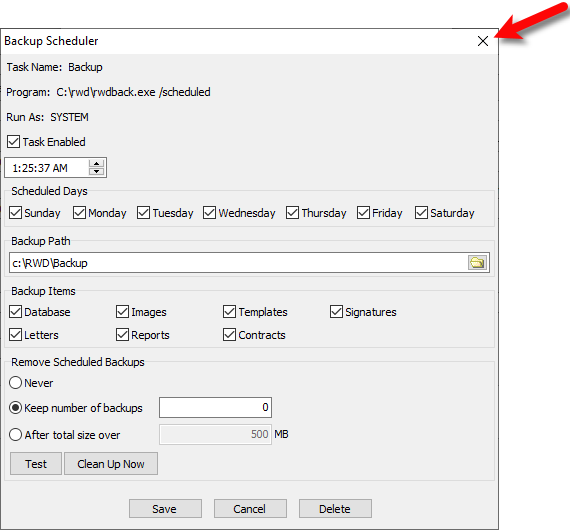Disable Database backup item
The height and width of the screenshot is (530, 570).
[15, 312]
